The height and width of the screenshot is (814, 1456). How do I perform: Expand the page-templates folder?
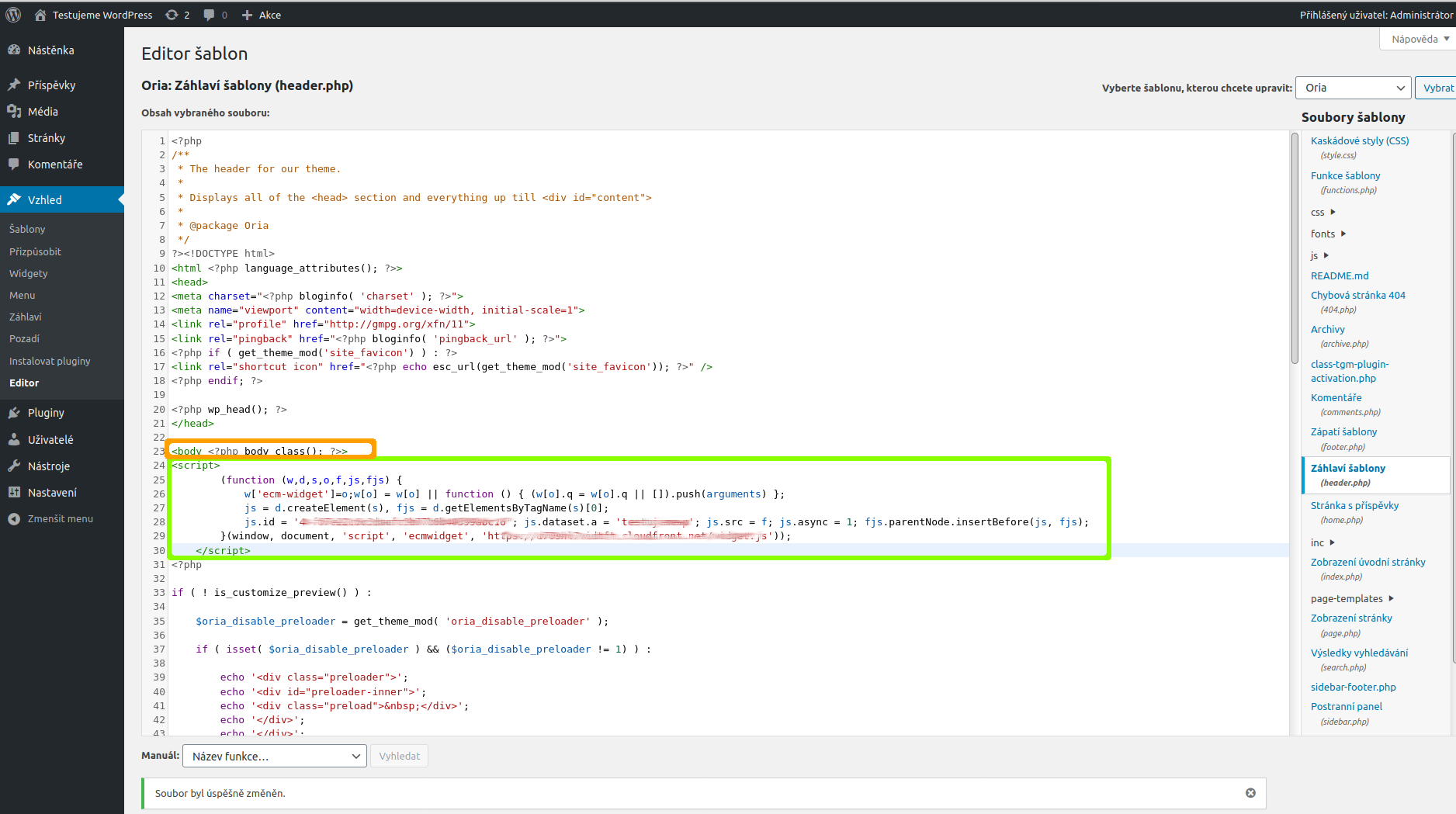coord(1352,598)
